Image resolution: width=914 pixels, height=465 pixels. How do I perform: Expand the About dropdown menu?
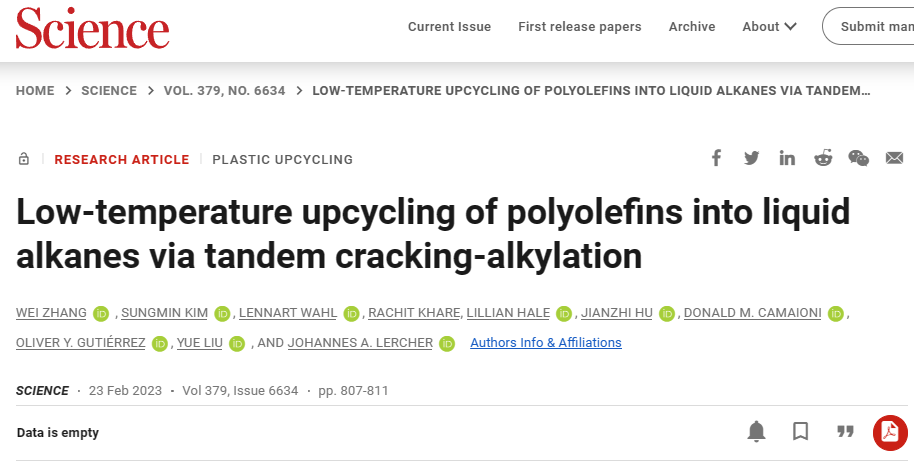(769, 27)
